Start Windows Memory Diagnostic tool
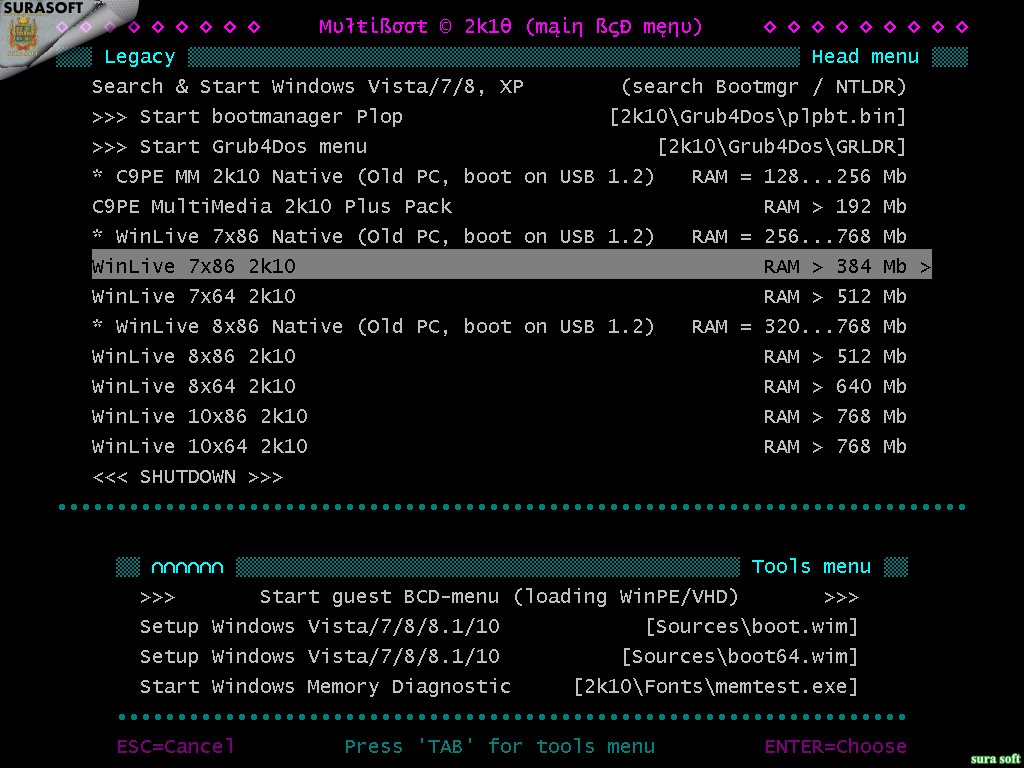This screenshot has width=1024, height=768. point(499,687)
